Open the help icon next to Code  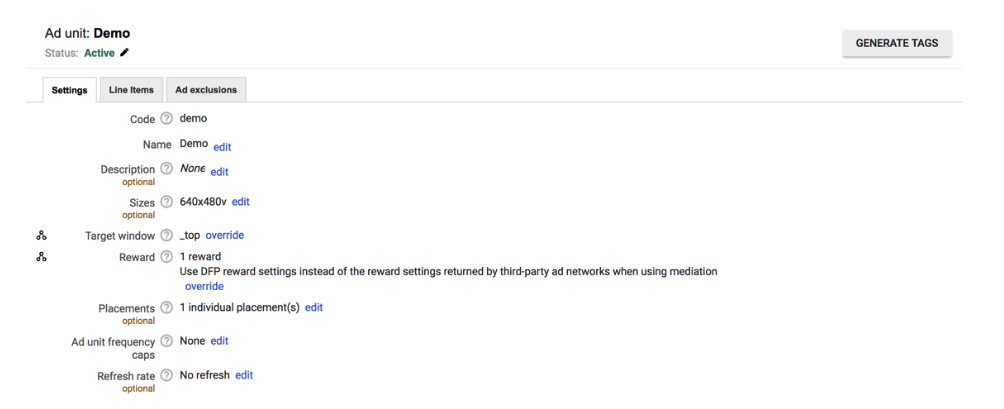166,118
